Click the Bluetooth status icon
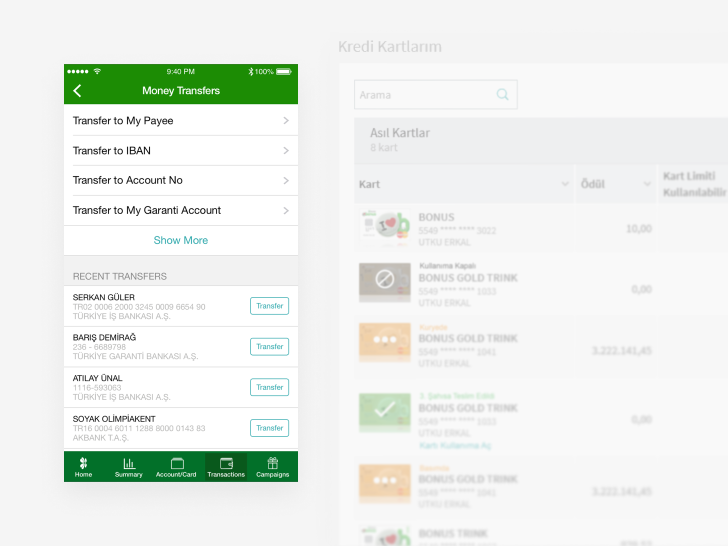Image resolution: width=728 pixels, height=546 pixels. coord(251,72)
